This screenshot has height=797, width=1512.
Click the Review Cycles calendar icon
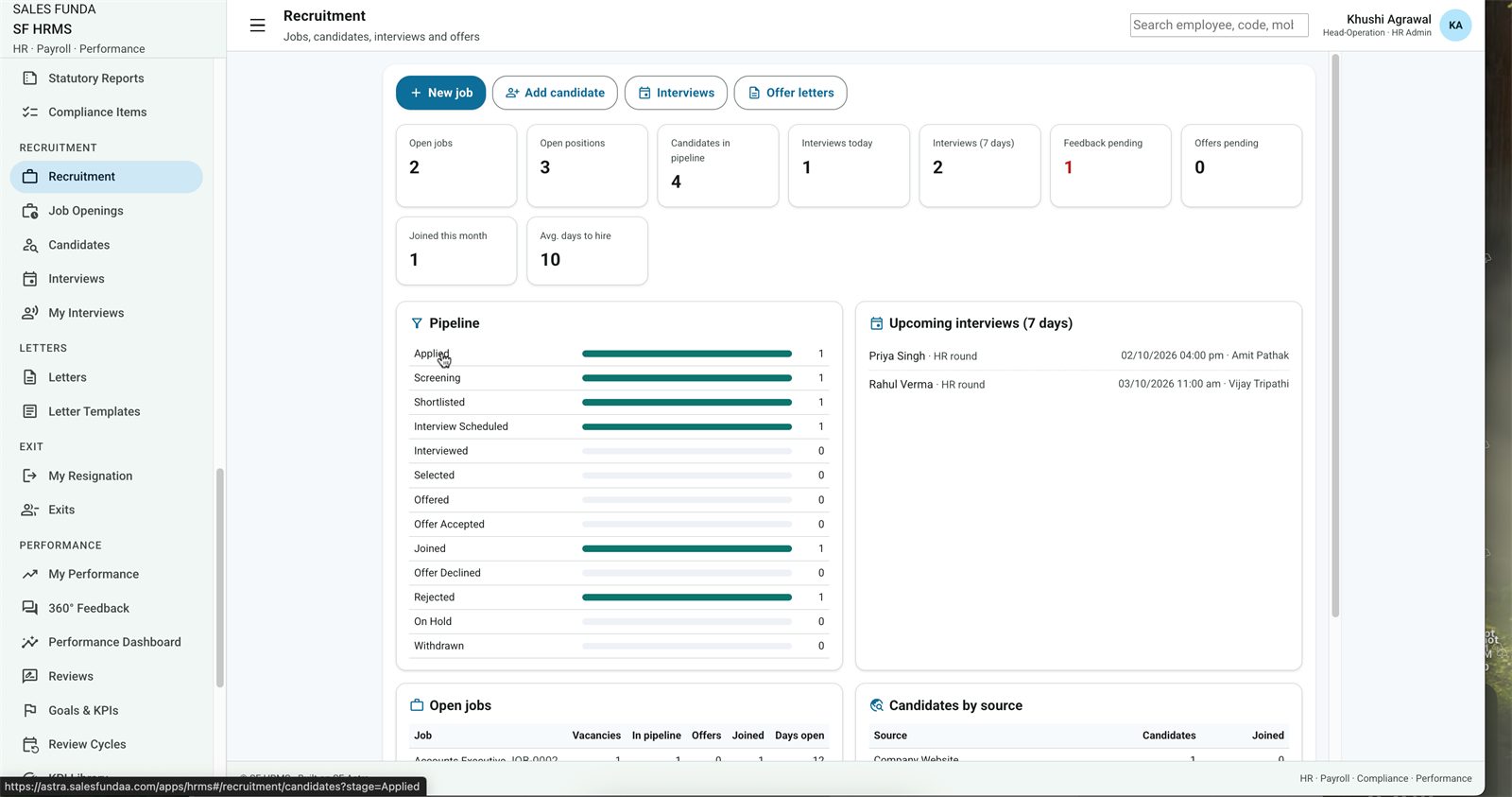30,744
